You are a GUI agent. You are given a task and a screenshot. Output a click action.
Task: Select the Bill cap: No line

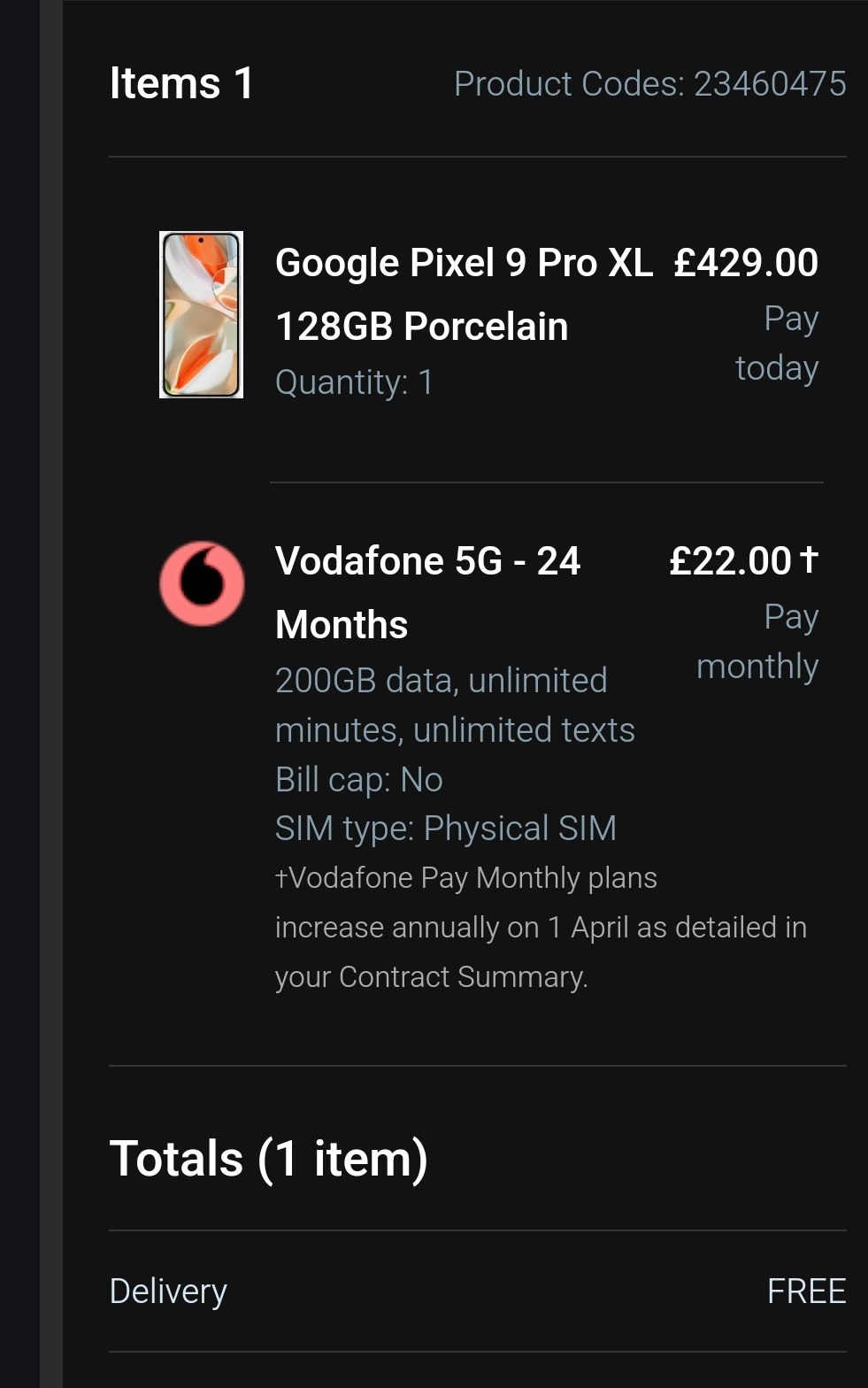tap(358, 780)
